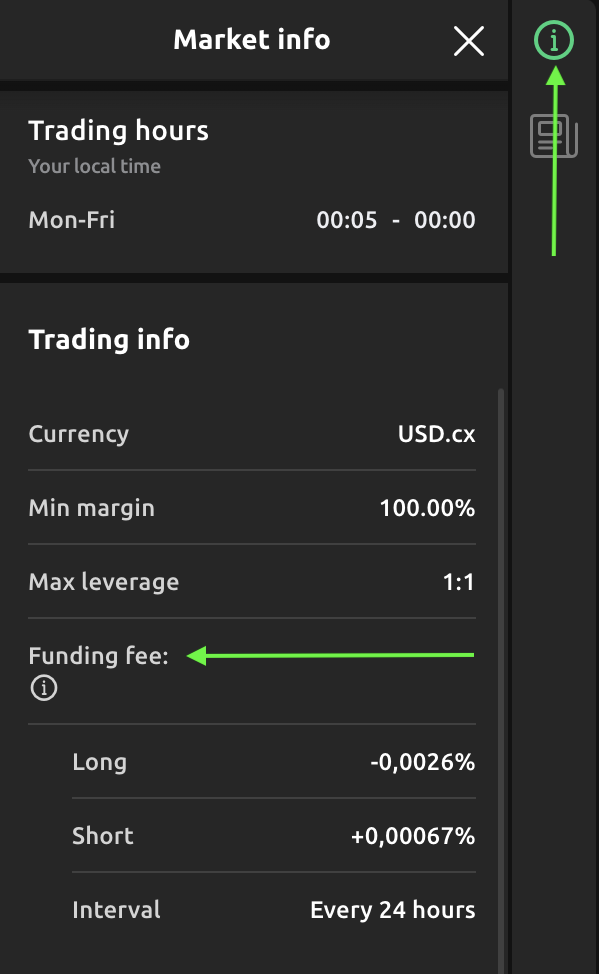Select the Max leverage 1:1 value
Image resolution: width=599 pixels, height=974 pixels.
(x=459, y=582)
